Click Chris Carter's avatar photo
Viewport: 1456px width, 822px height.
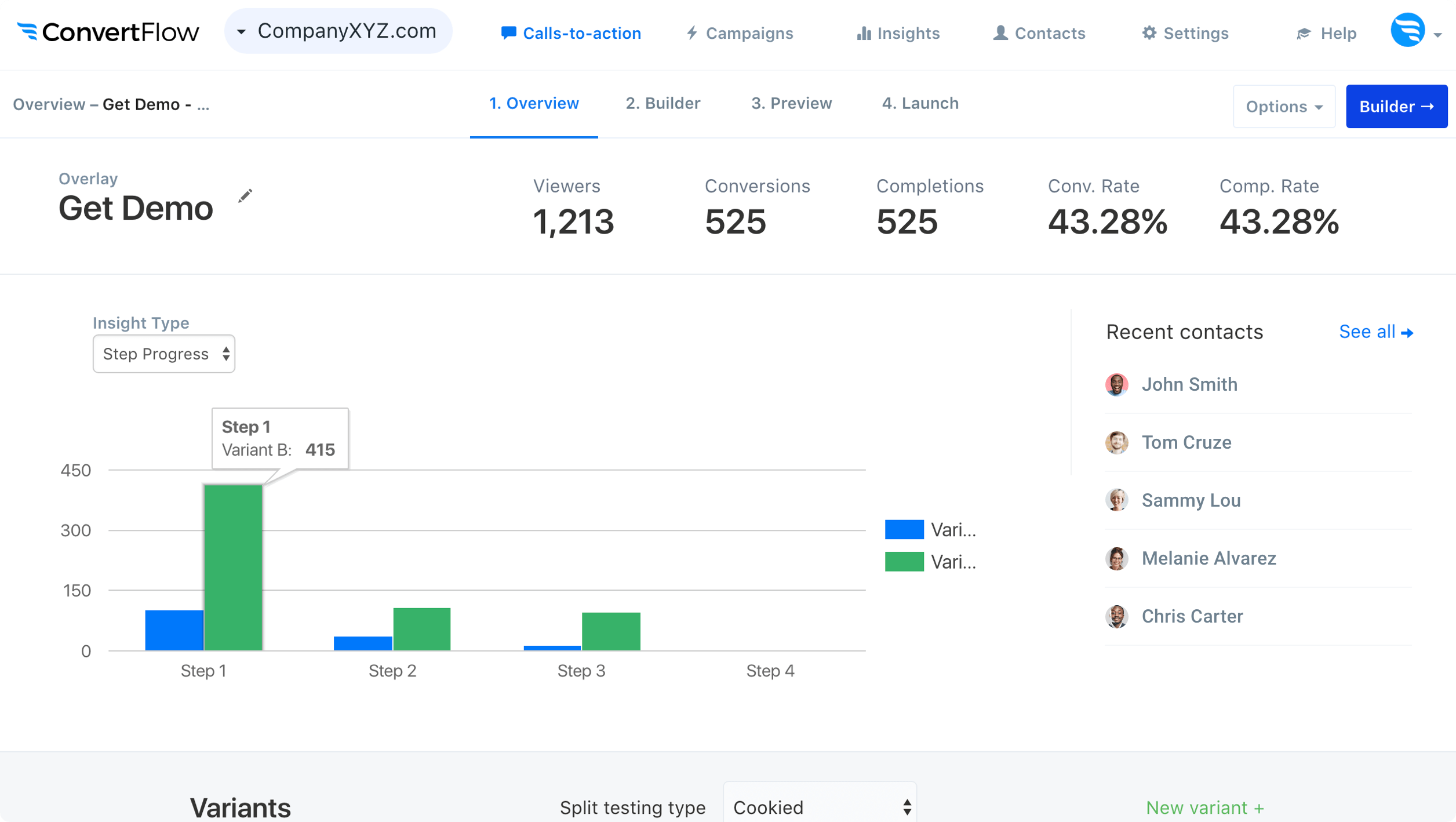tap(1116, 616)
